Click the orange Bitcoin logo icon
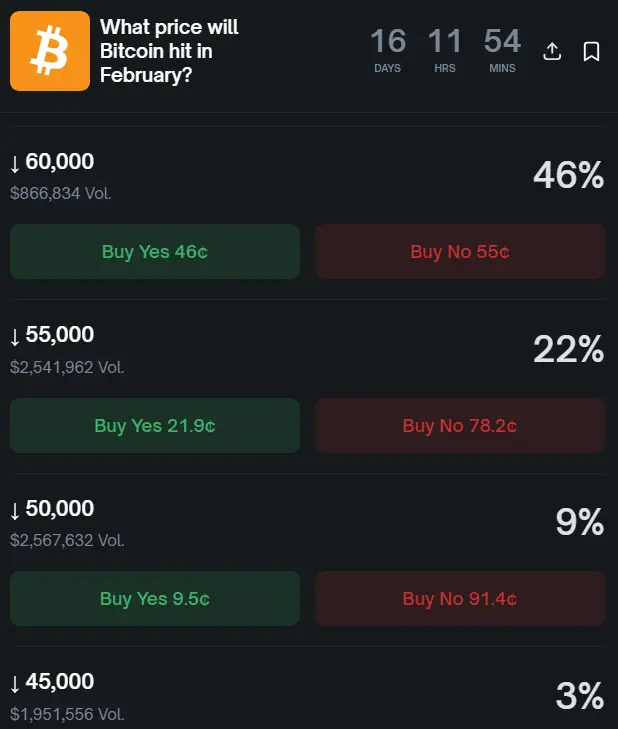 [49, 51]
